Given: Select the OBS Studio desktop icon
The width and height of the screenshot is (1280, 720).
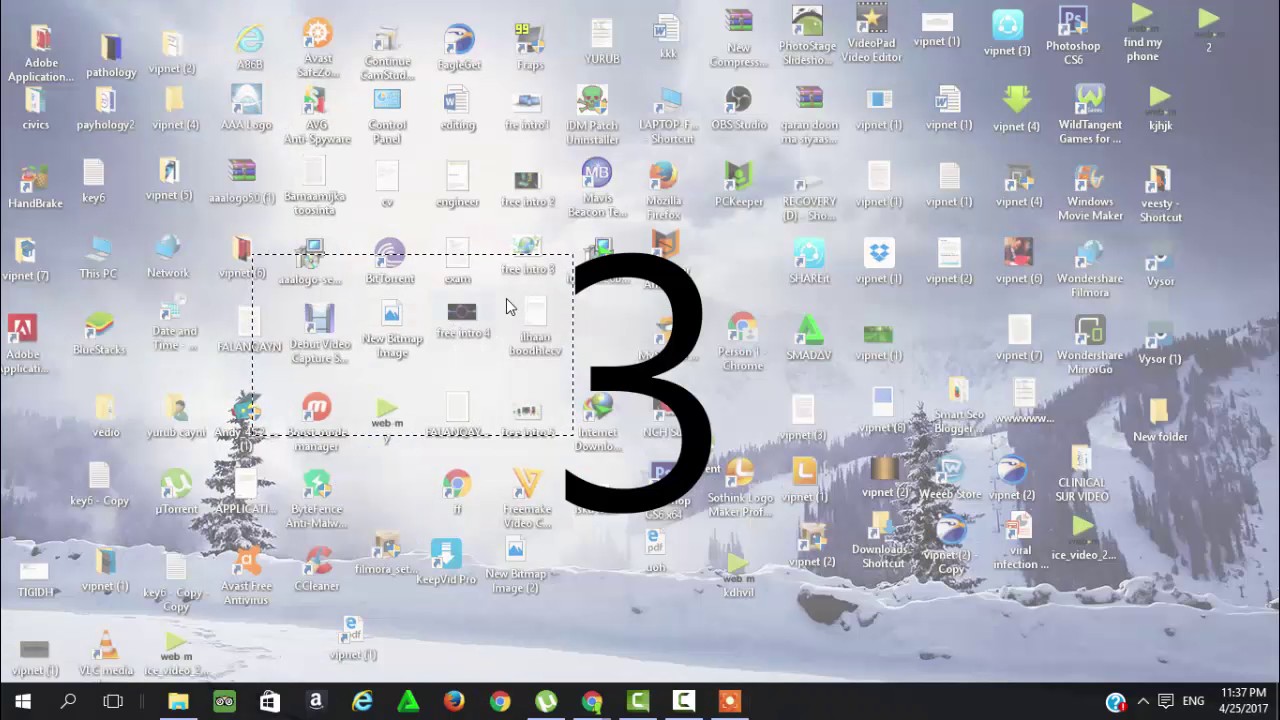Looking at the screenshot, I should point(738,109).
